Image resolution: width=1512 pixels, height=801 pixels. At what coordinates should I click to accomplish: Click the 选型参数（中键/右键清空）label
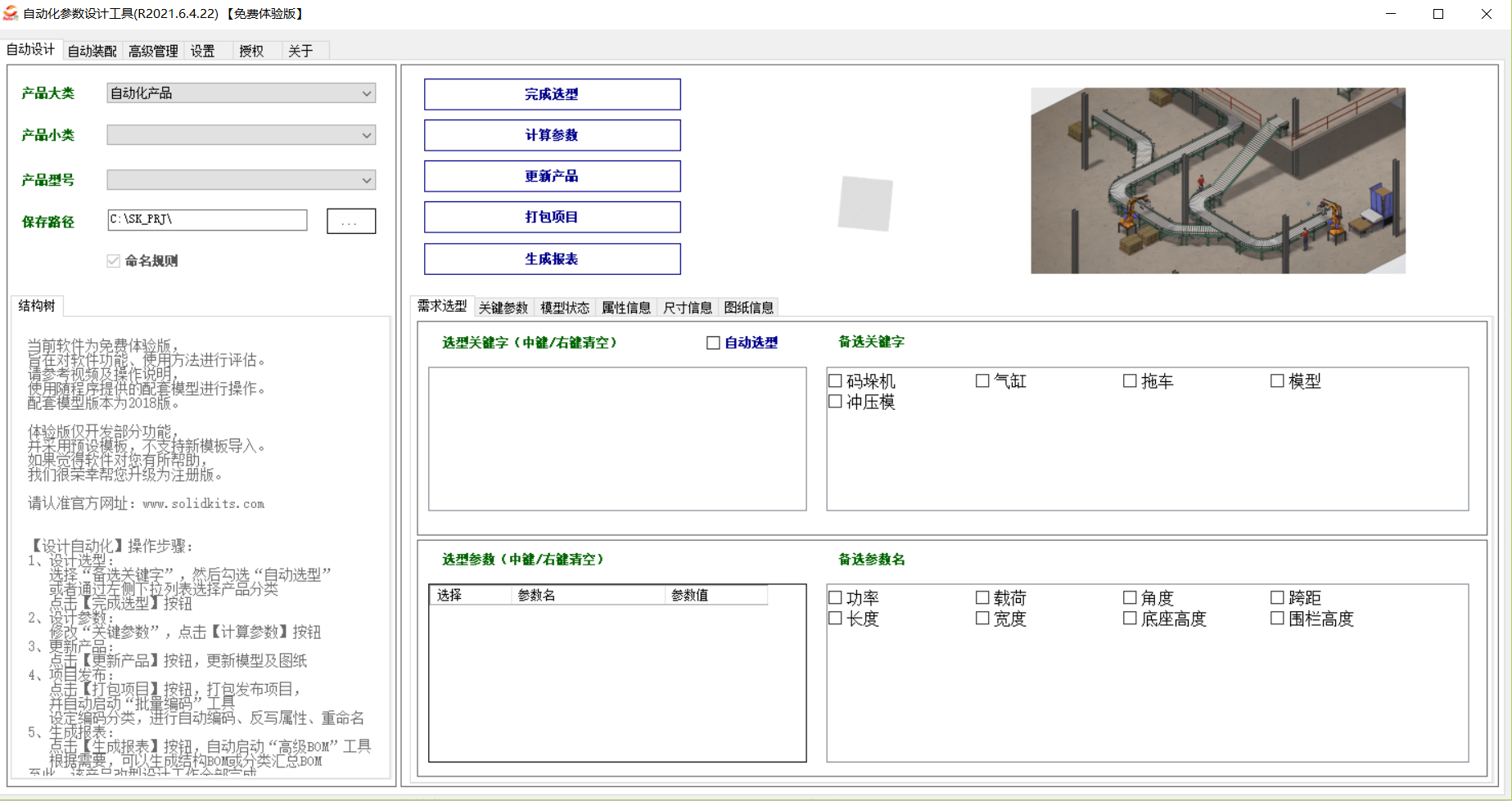(523, 560)
